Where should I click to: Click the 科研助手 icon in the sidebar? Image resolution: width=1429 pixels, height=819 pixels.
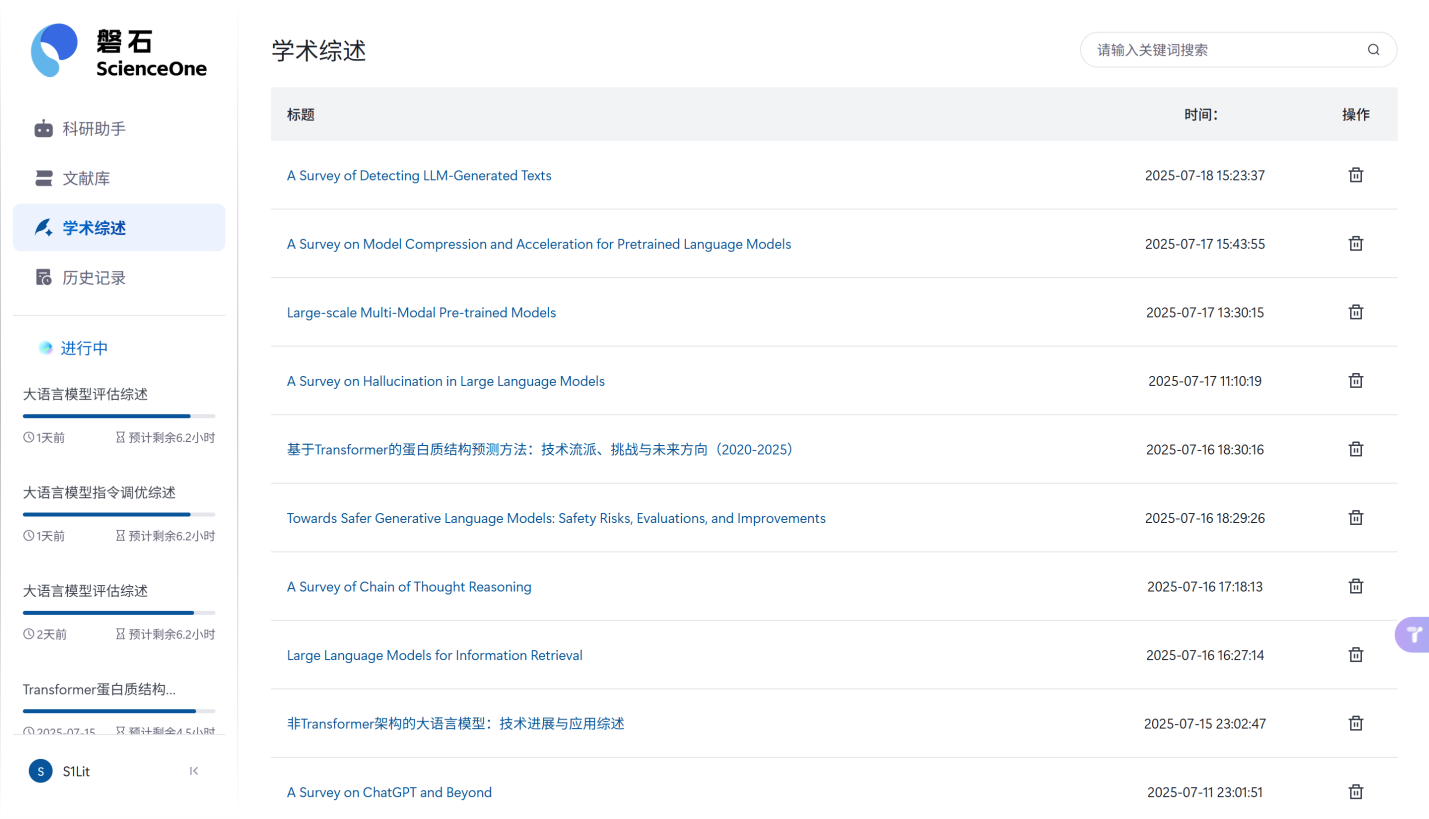[43, 128]
